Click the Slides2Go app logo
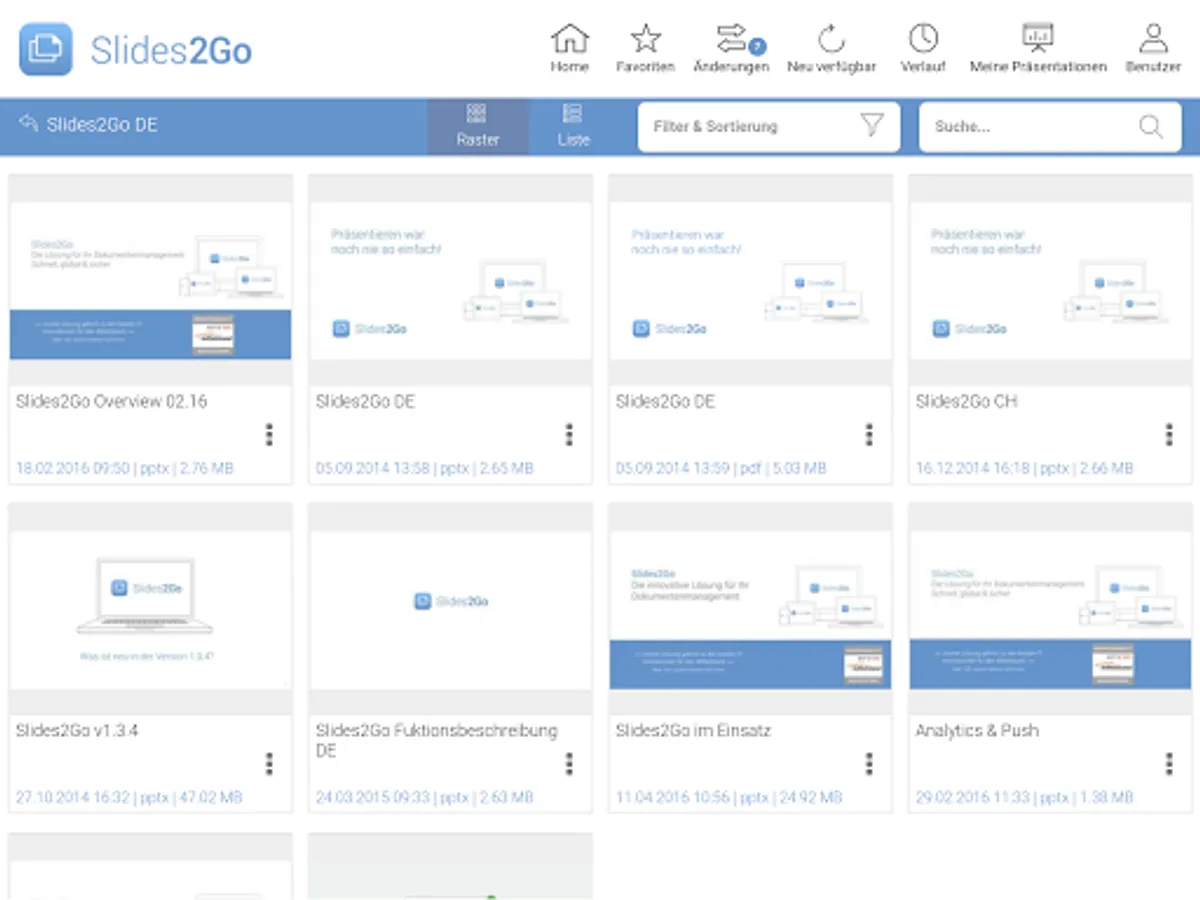The width and height of the screenshot is (1200, 900). coord(46,49)
